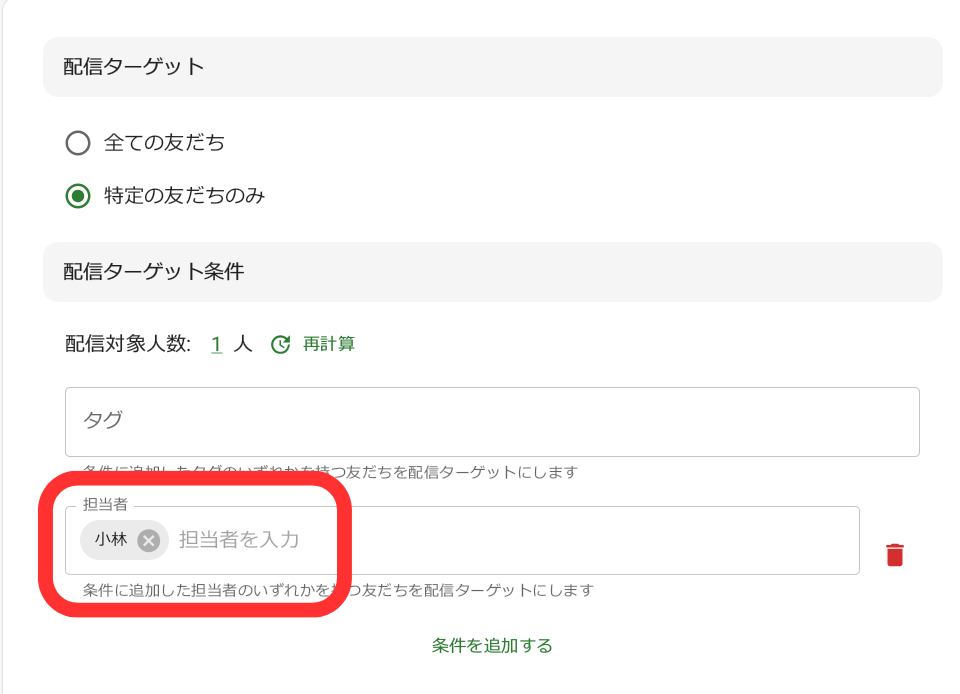Click the 特定の友だちのみ label text

[x=185, y=196]
